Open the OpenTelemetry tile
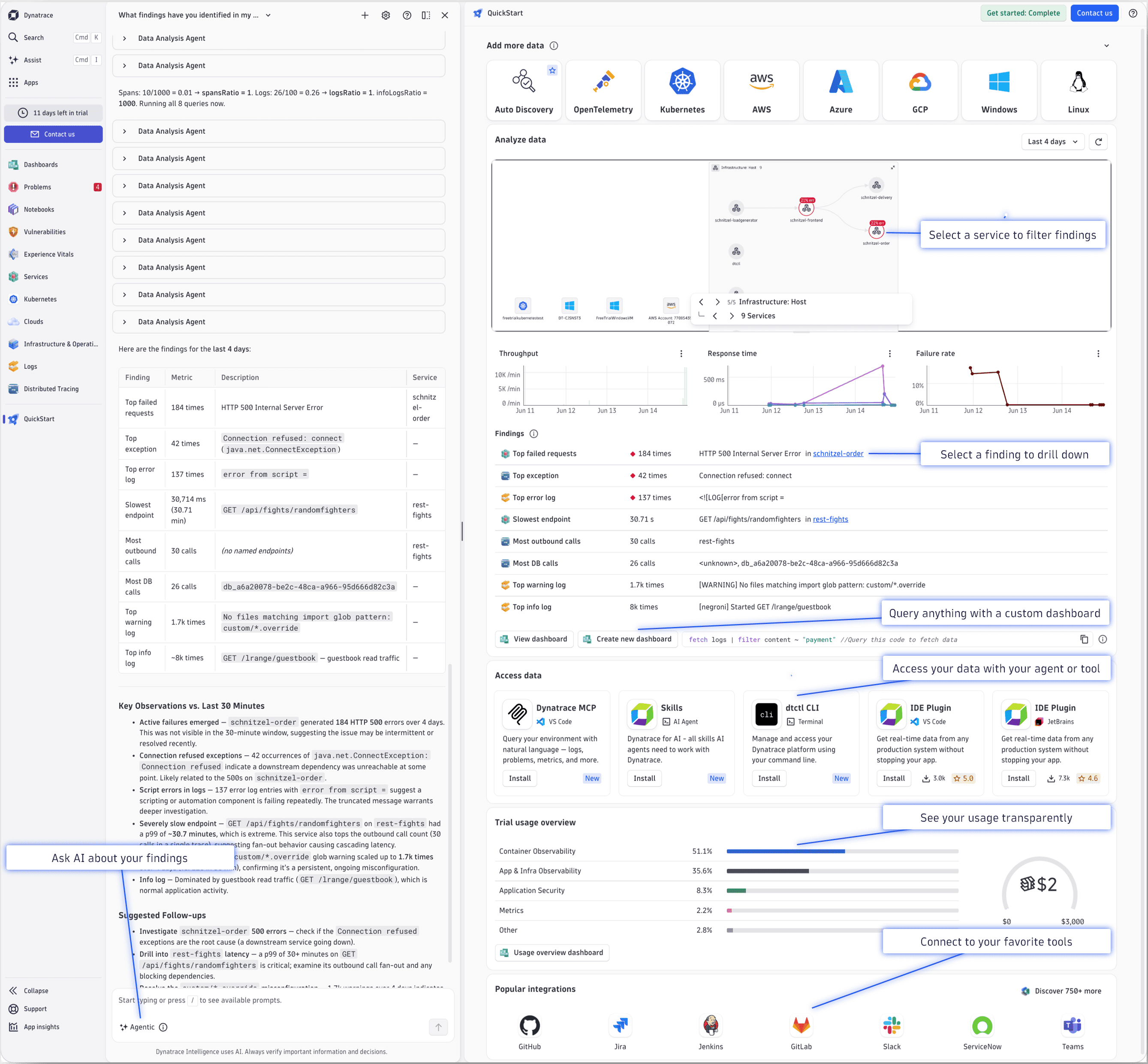The width and height of the screenshot is (1148, 1064). [x=603, y=90]
